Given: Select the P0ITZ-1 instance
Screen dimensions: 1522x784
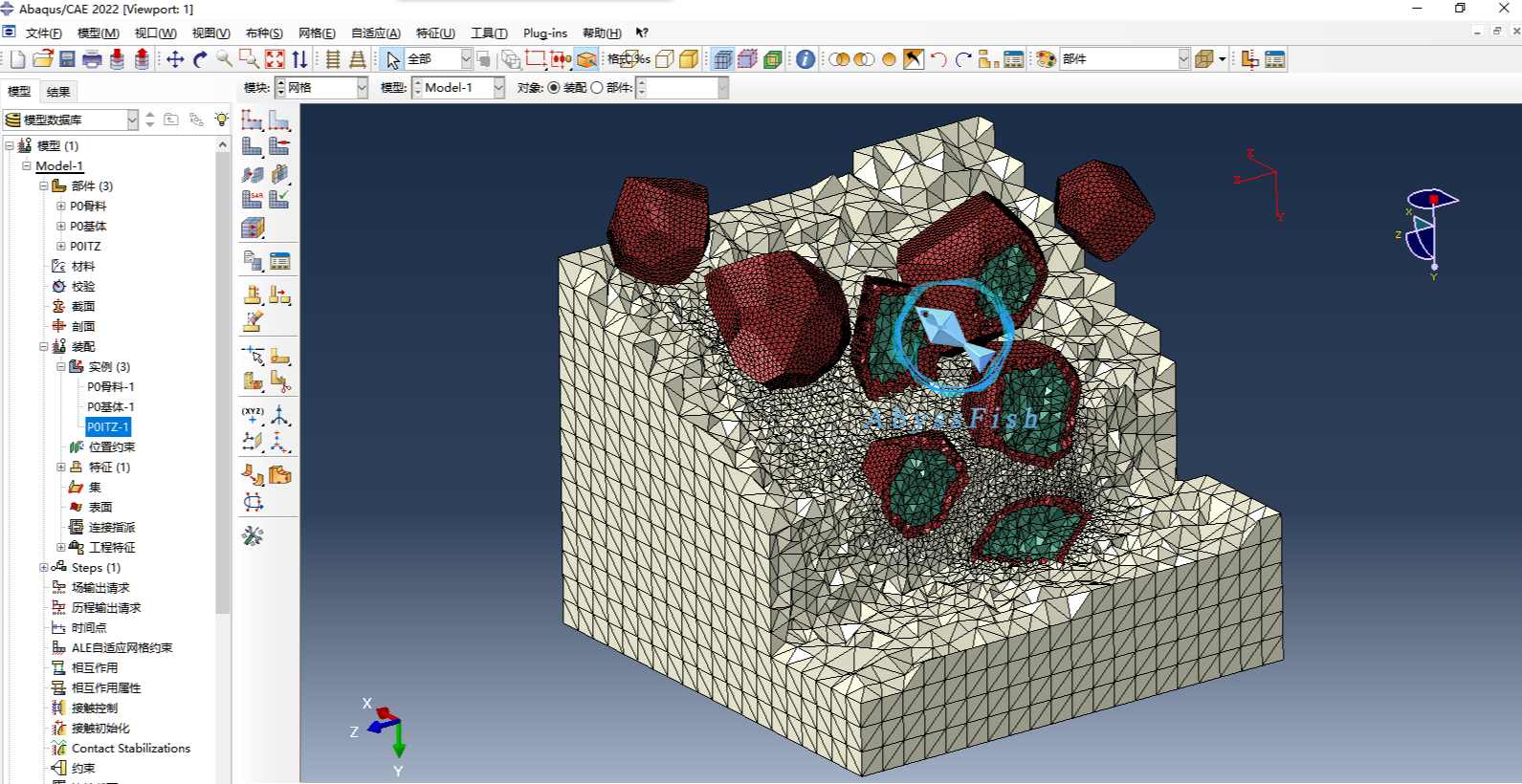Looking at the screenshot, I should click(108, 427).
